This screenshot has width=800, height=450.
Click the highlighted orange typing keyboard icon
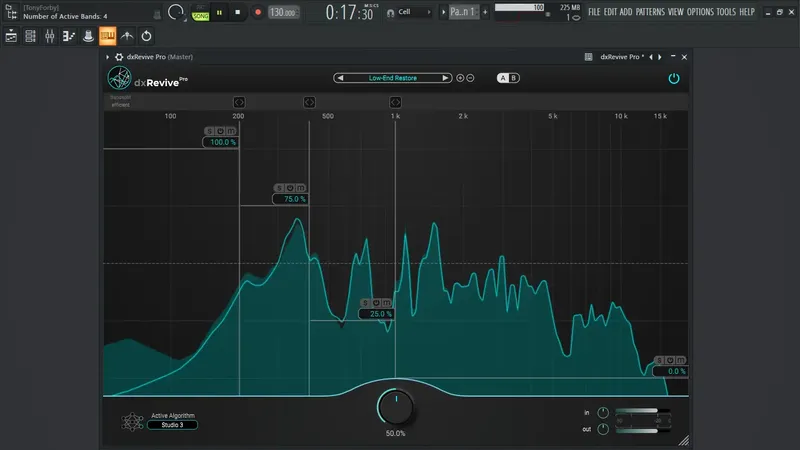point(107,36)
